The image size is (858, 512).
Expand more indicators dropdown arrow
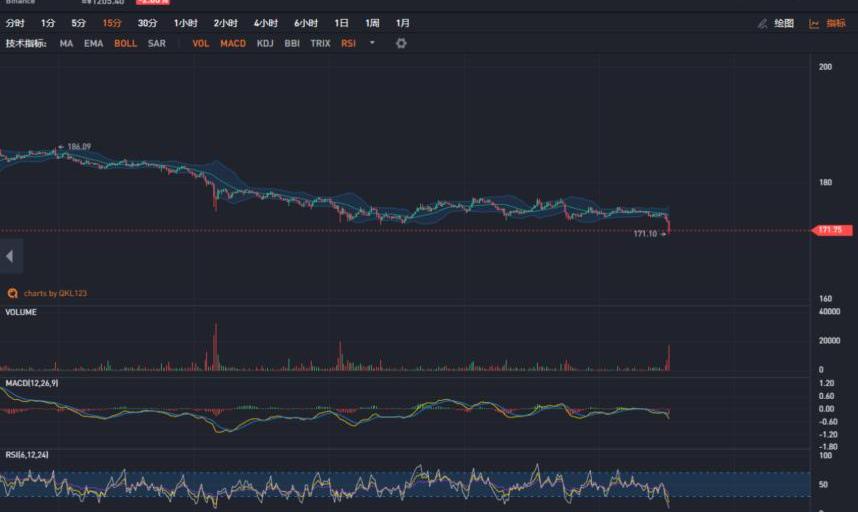372,43
